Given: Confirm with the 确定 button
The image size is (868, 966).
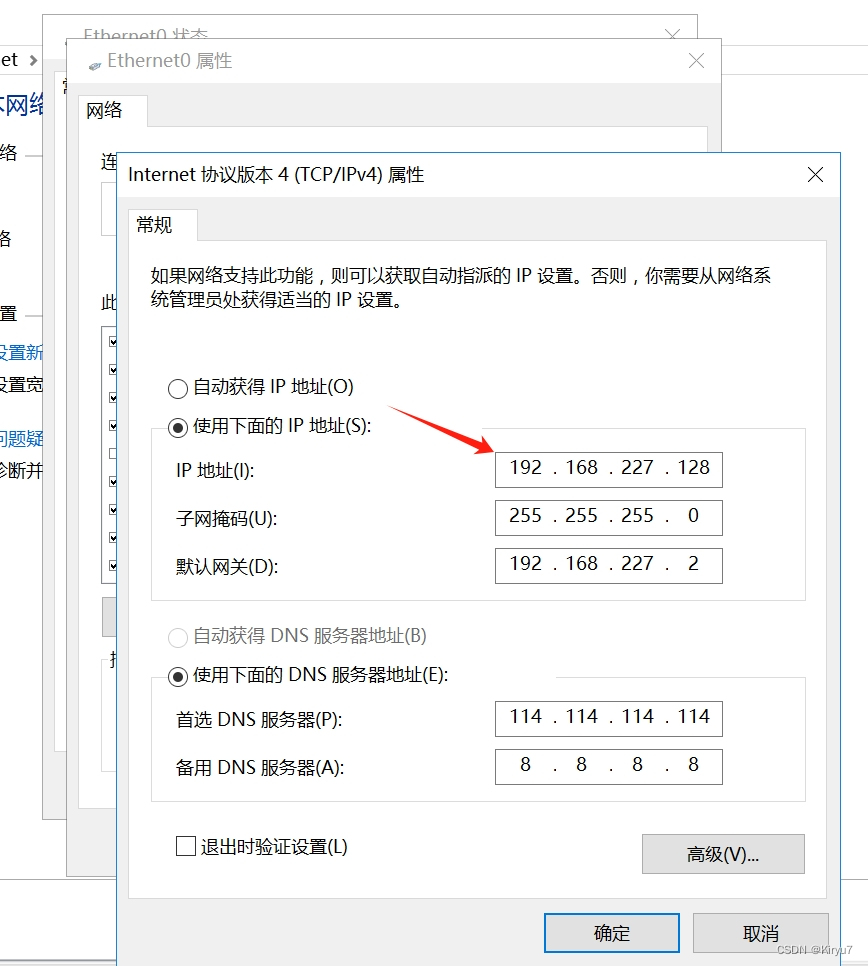Looking at the screenshot, I should (612, 933).
